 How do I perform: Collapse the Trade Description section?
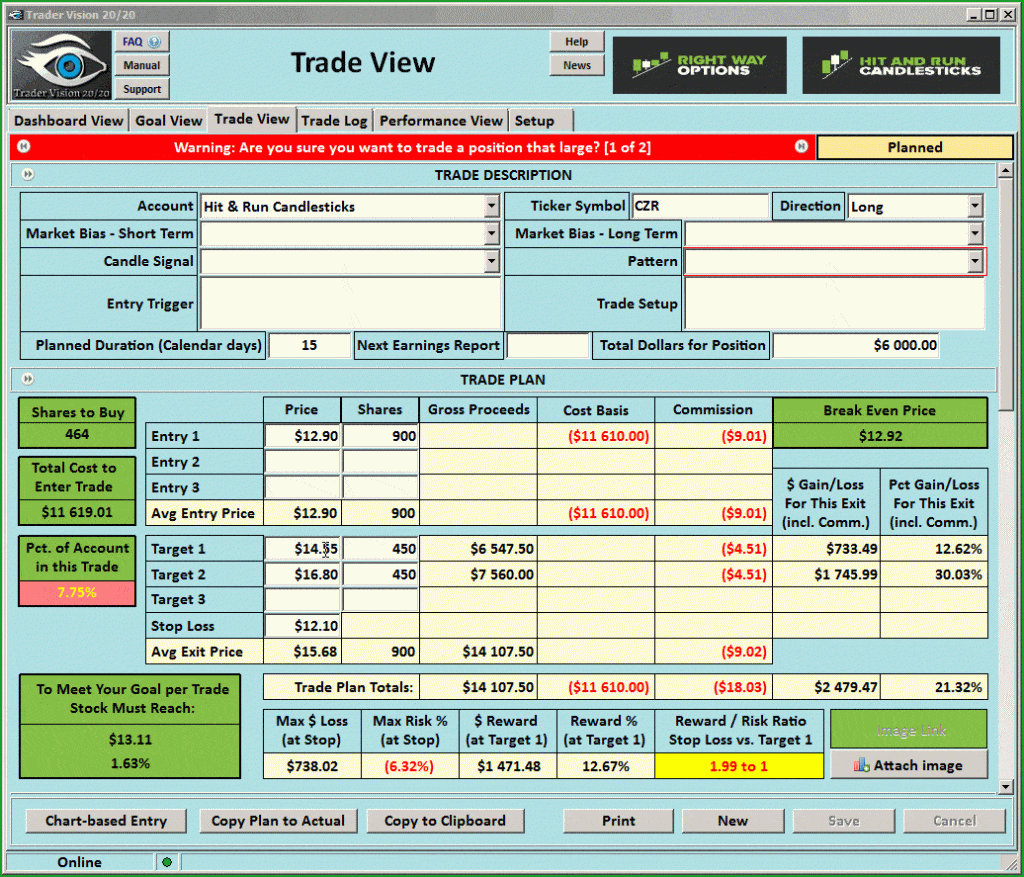pyautogui.click(x=28, y=175)
